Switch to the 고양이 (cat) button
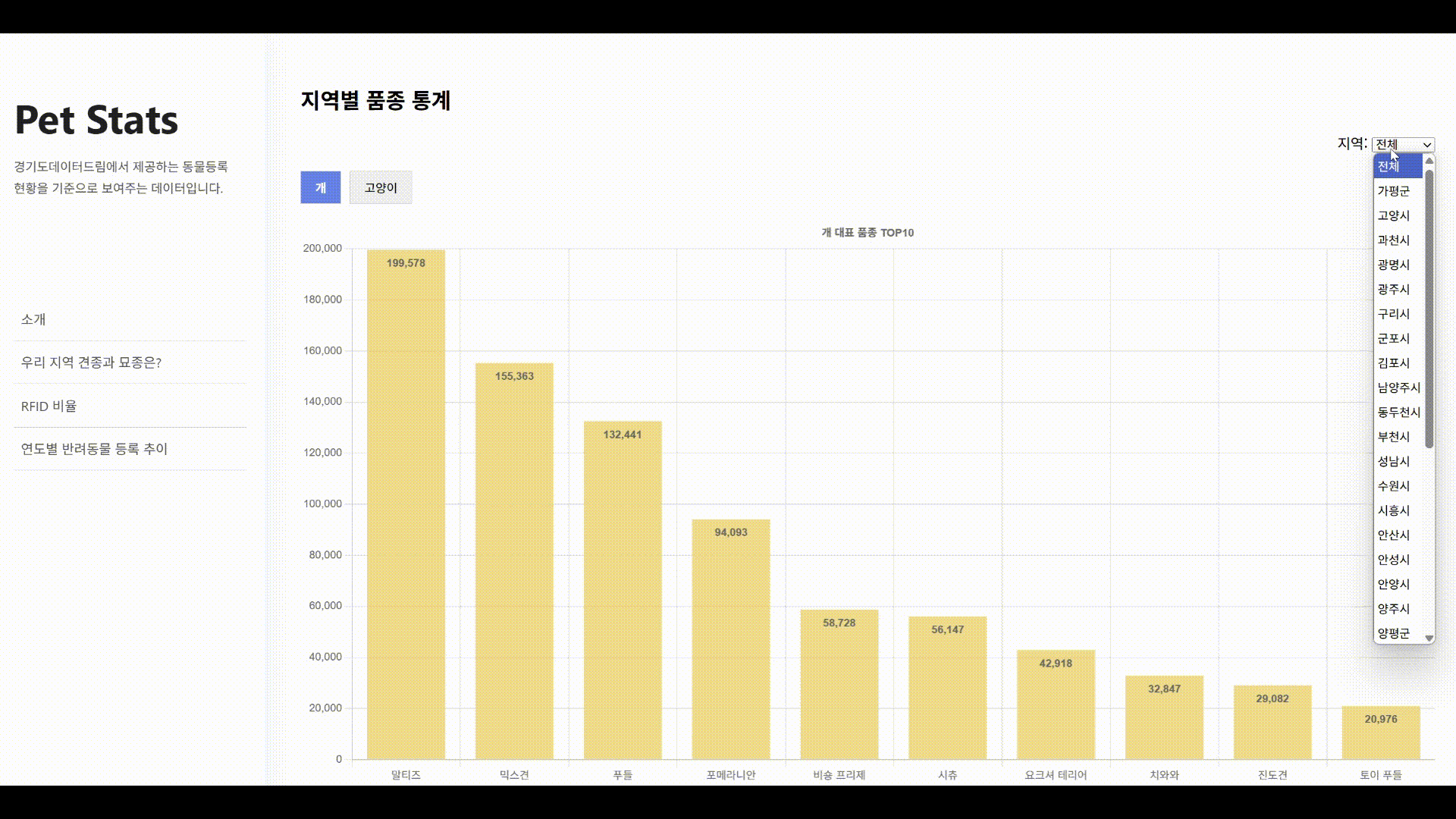This screenshot has width=1456, height=819. pyautogui.click(x=381, y=187)
